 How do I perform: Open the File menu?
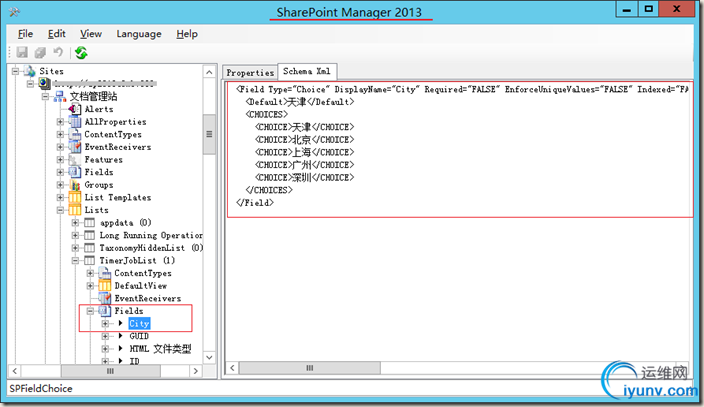(25, 33)
